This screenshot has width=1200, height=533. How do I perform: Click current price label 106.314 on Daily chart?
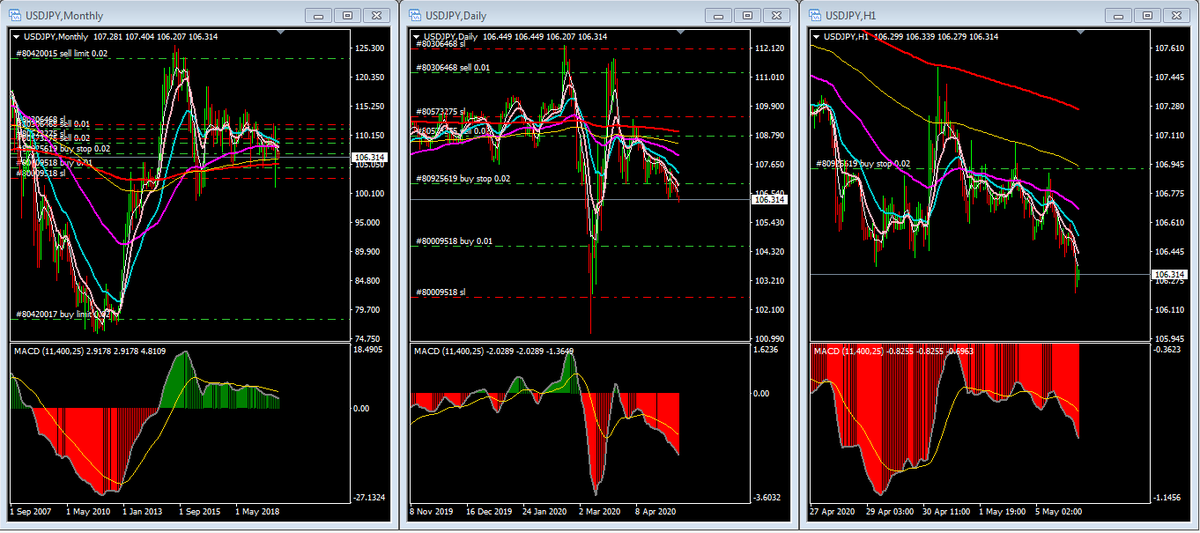771,200
